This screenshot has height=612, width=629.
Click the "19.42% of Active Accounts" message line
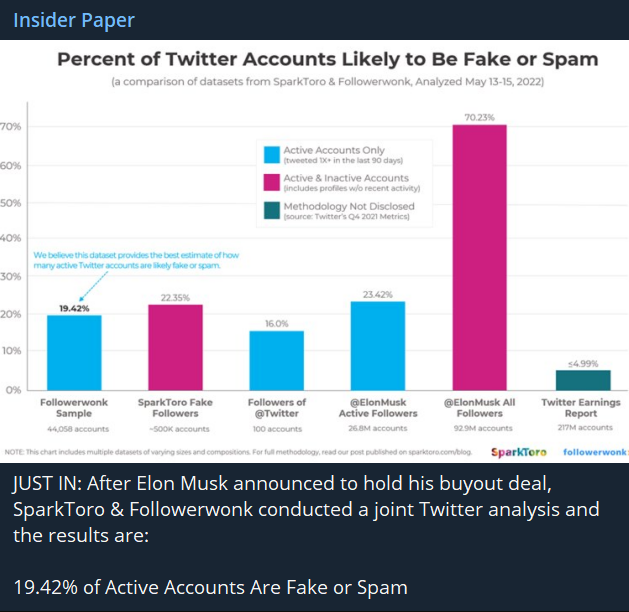coord(212,588)
